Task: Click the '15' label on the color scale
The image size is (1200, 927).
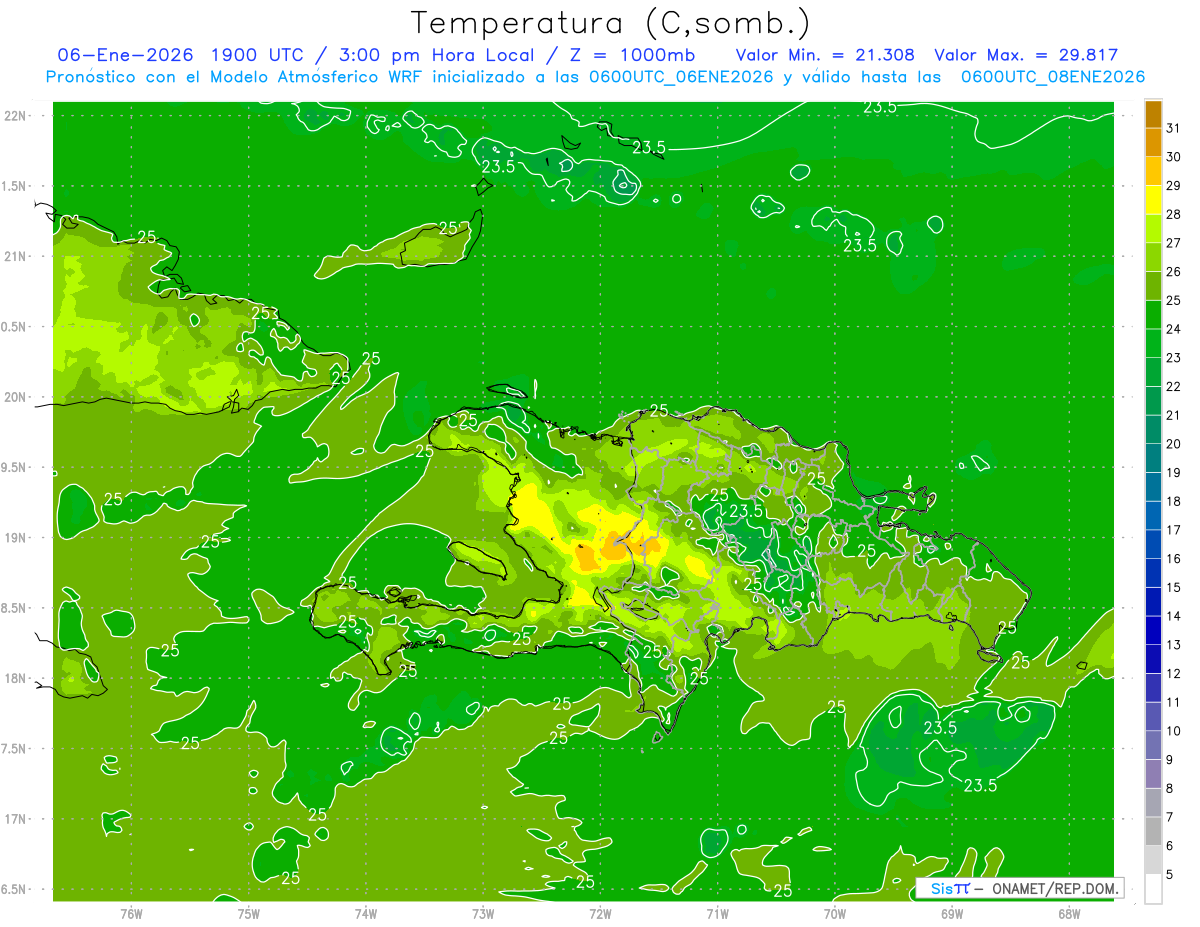Action: click(x=1173, y=587)
